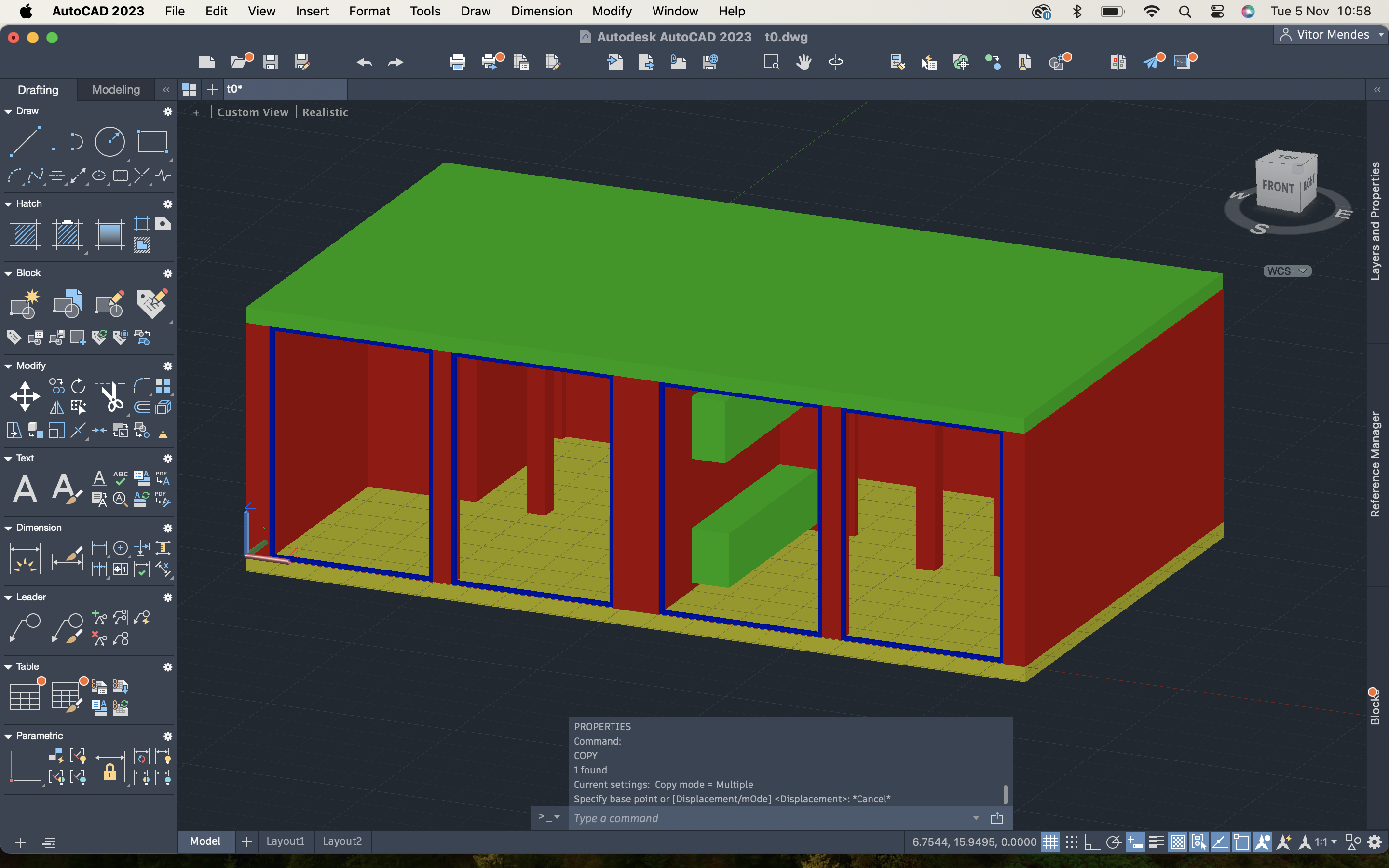Toggle dynamic input in status bar
This screenshot has width=1389, height=868.
(x=1135, y=842)
